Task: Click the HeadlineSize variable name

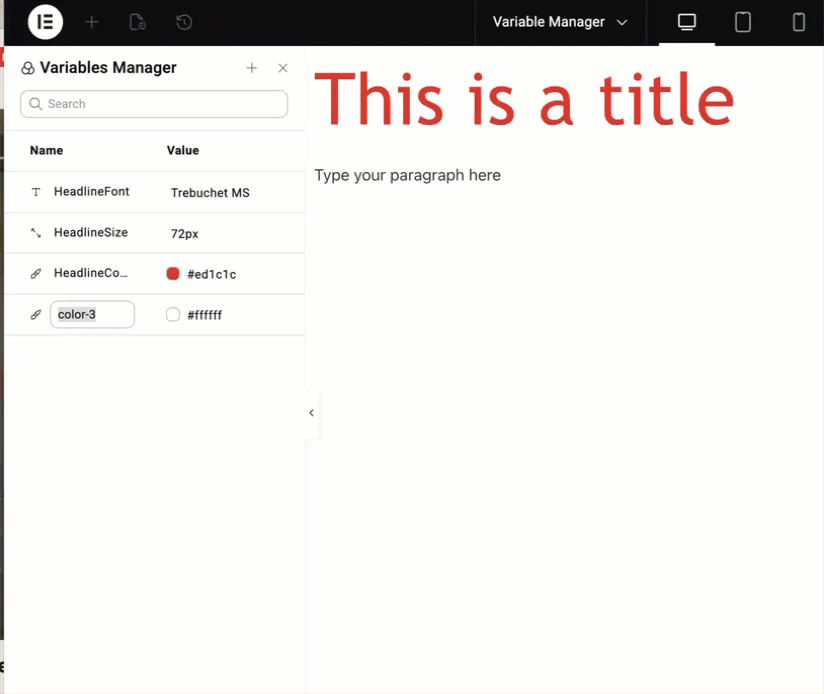Action: point(91,233)
